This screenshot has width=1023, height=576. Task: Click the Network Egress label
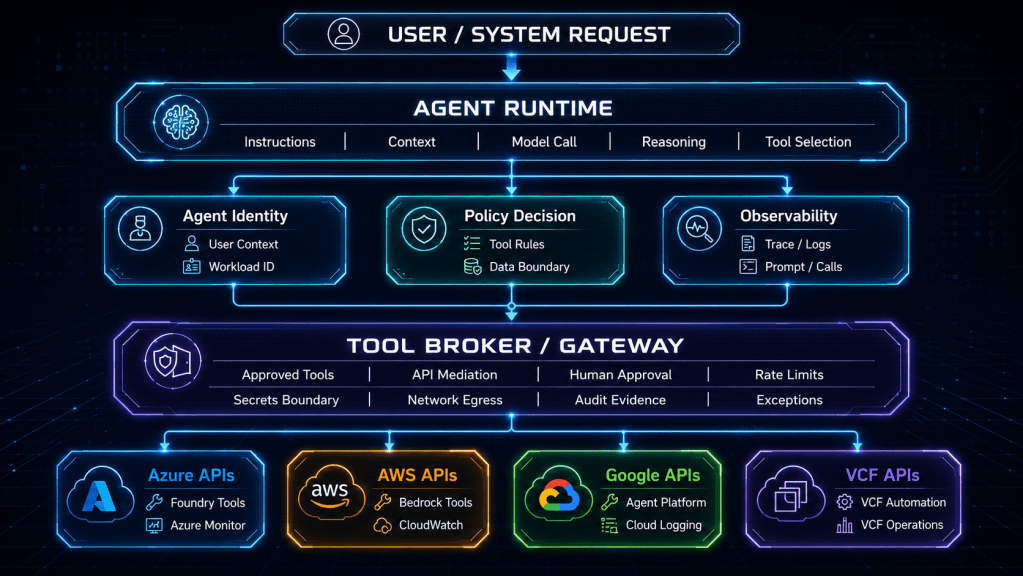pyautogui.click(x=455, y=400)
